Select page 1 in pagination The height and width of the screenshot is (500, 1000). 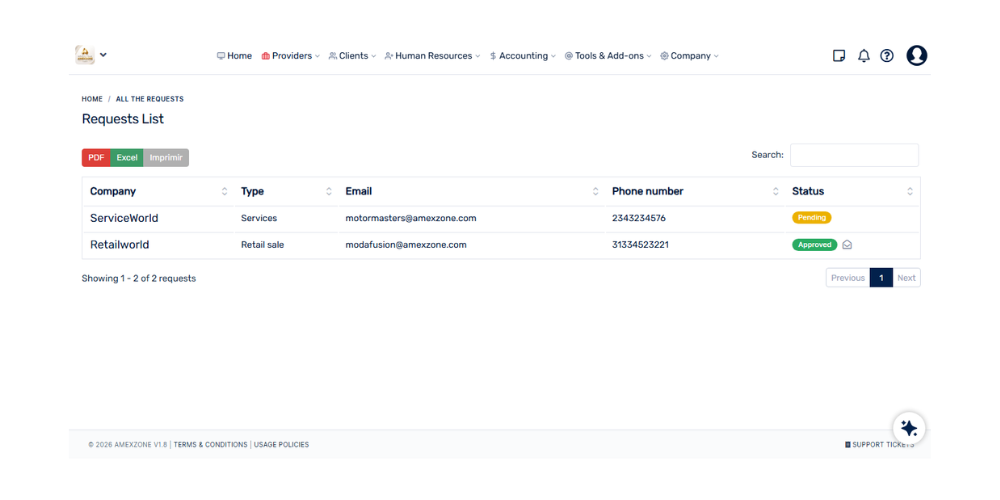pyautogui.click(x=881, y=278)
